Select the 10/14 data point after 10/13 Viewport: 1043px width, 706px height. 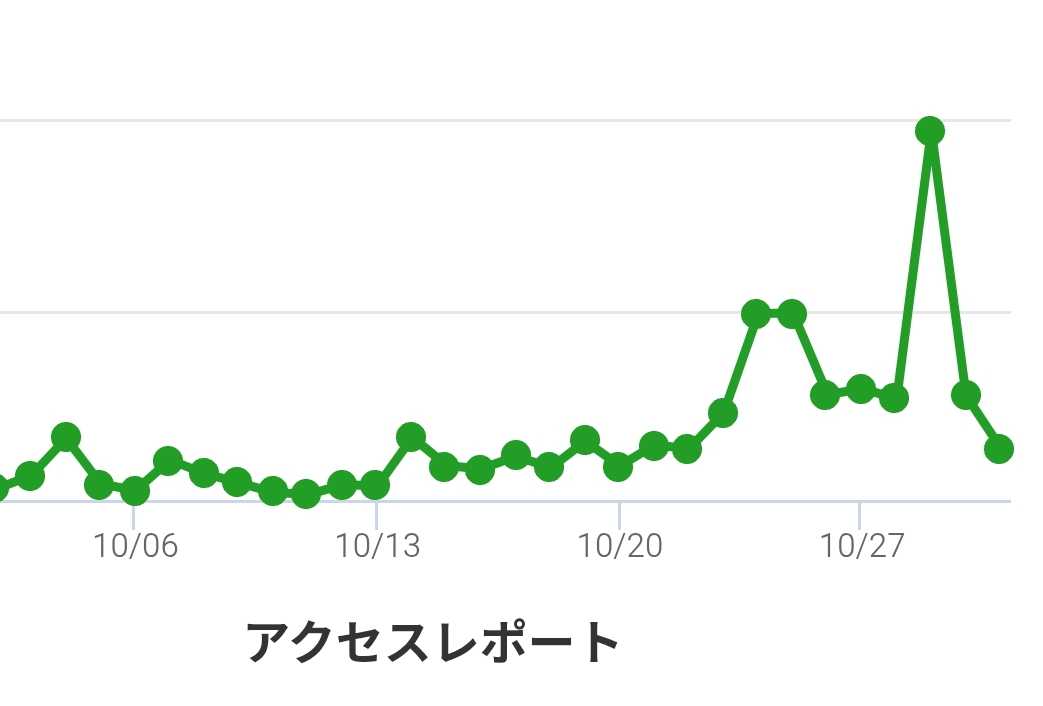pyautogui.click(x=411, y=436)
